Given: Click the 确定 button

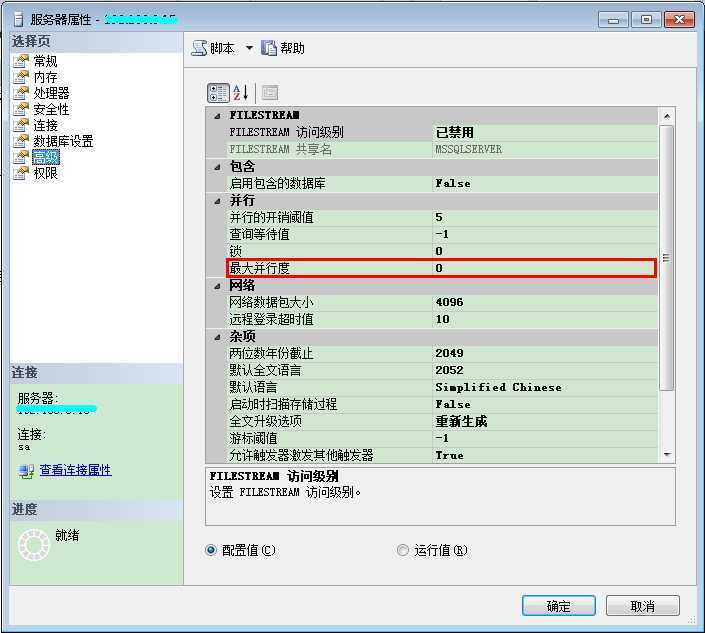Looking at the screenshot, I should coord(559,606).
